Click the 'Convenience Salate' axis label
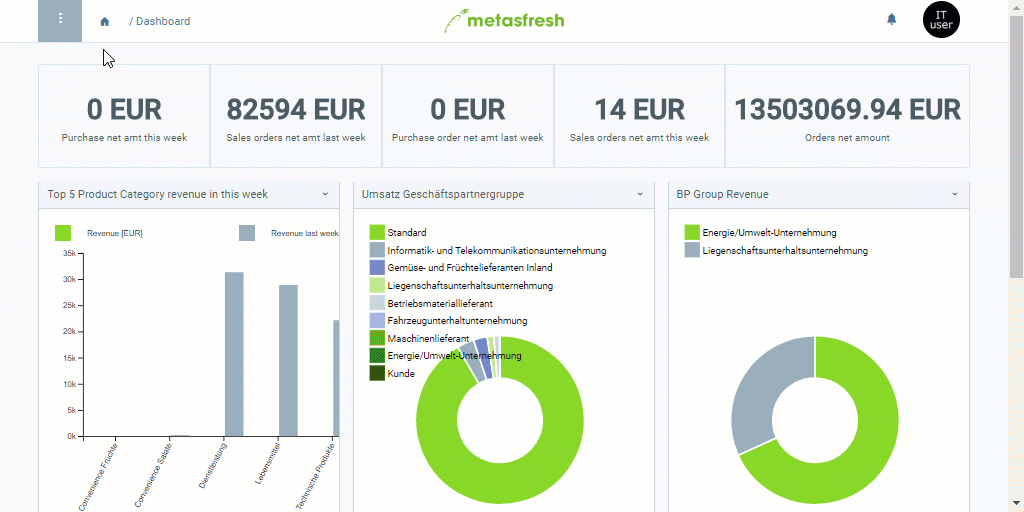 point(153,475)
